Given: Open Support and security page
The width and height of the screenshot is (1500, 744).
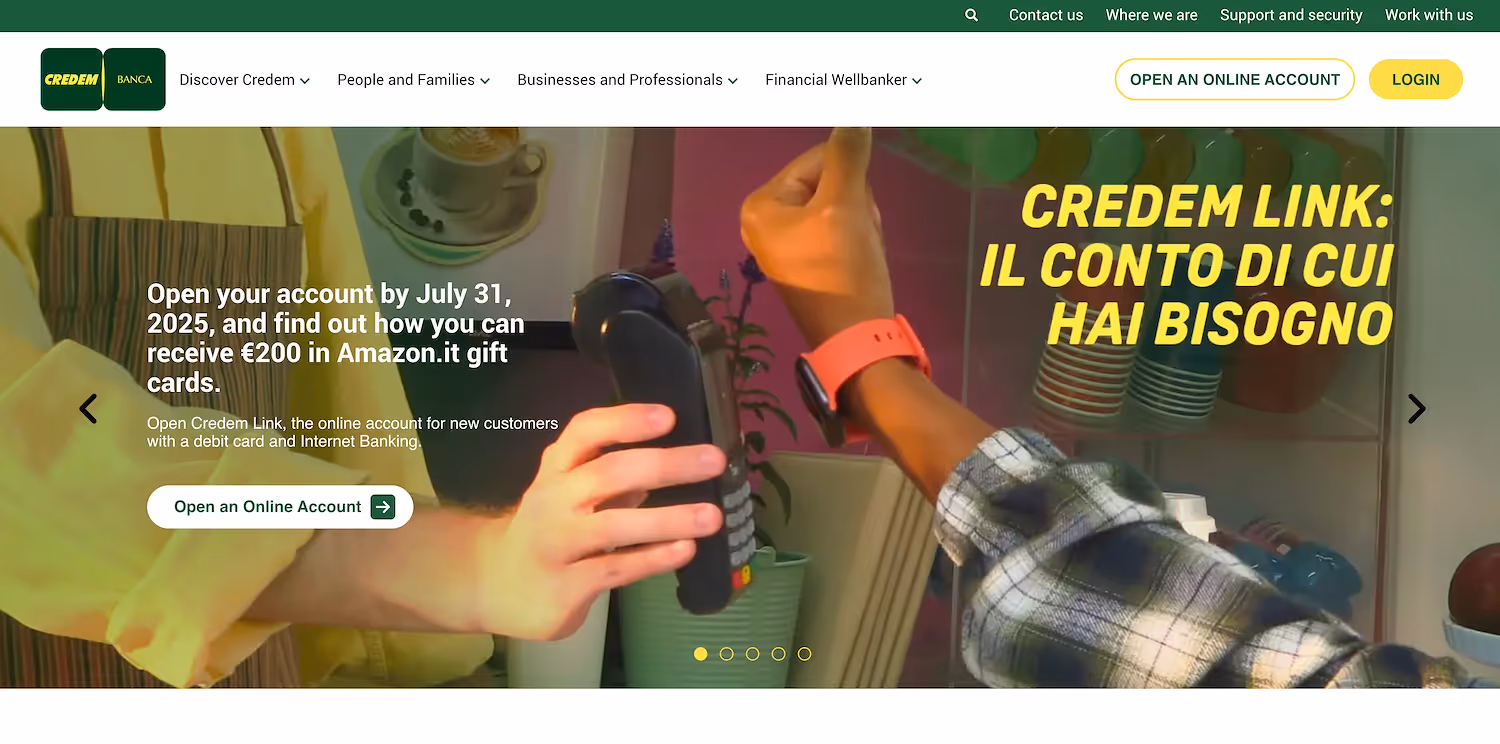Looking at the screenshot, I should click(1291, 15).
